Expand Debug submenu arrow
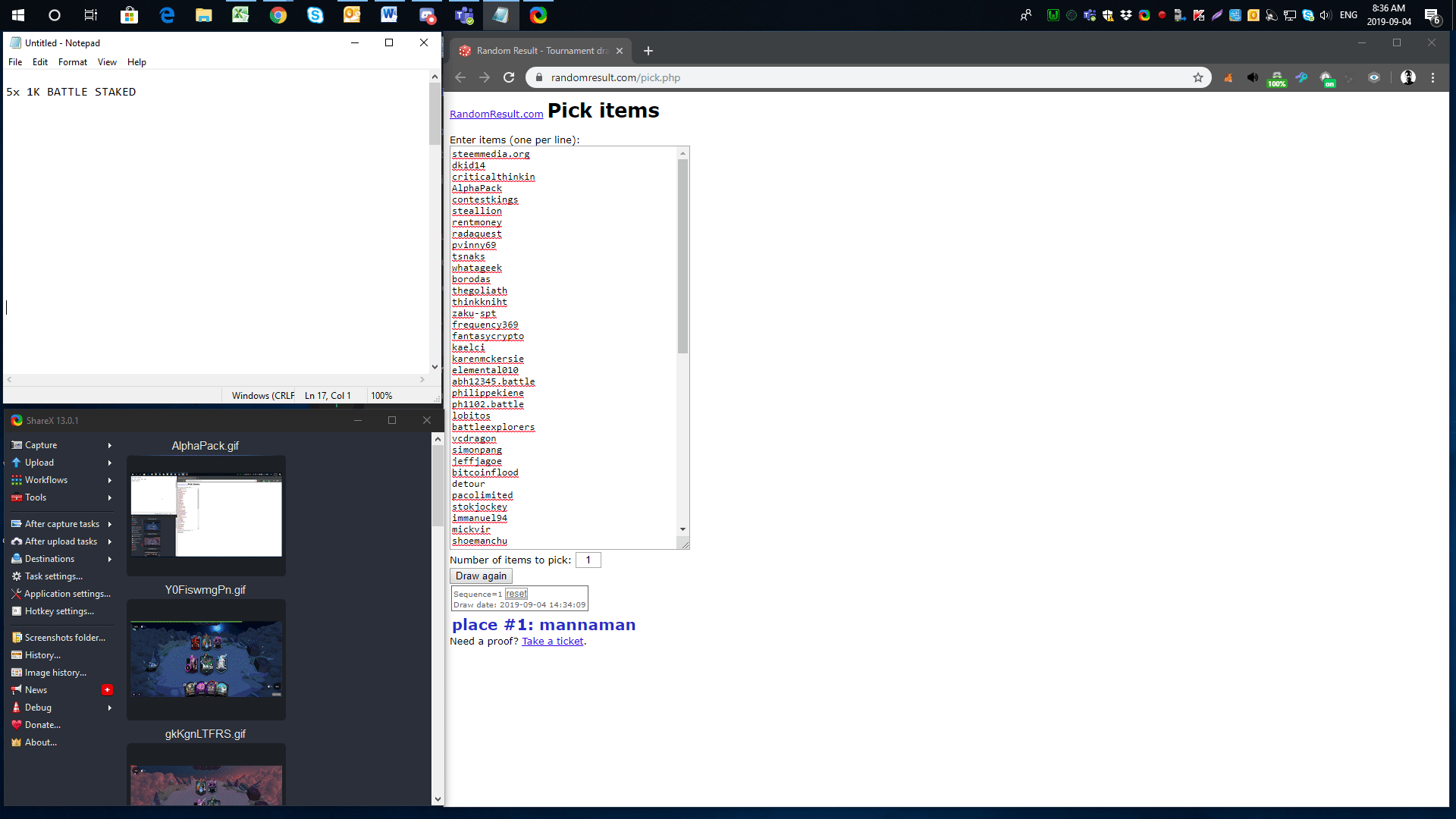The height and width of the screenshot is (819, 1456). [x=110, y=708]
